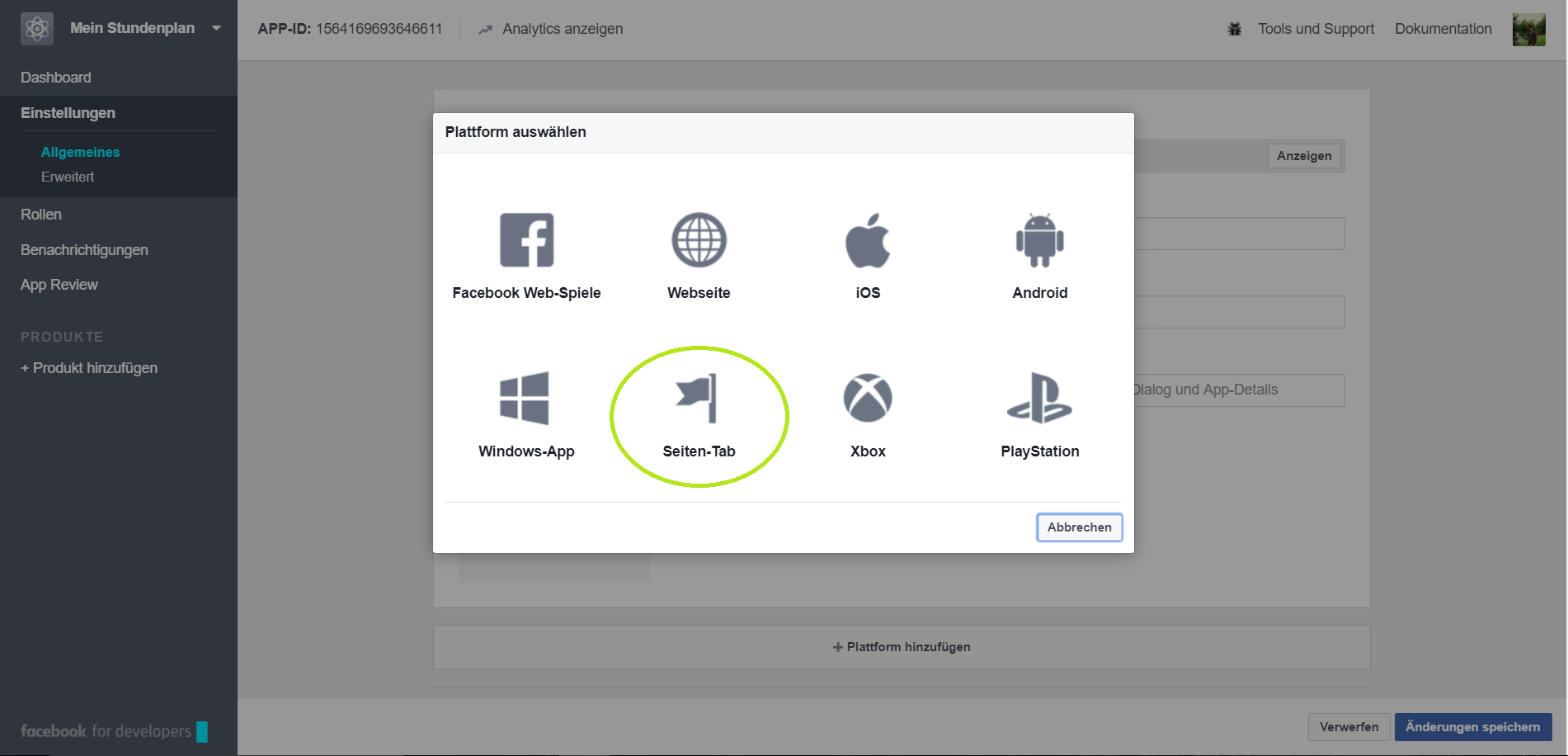Click the Verwerfen button

point(1349,727)
